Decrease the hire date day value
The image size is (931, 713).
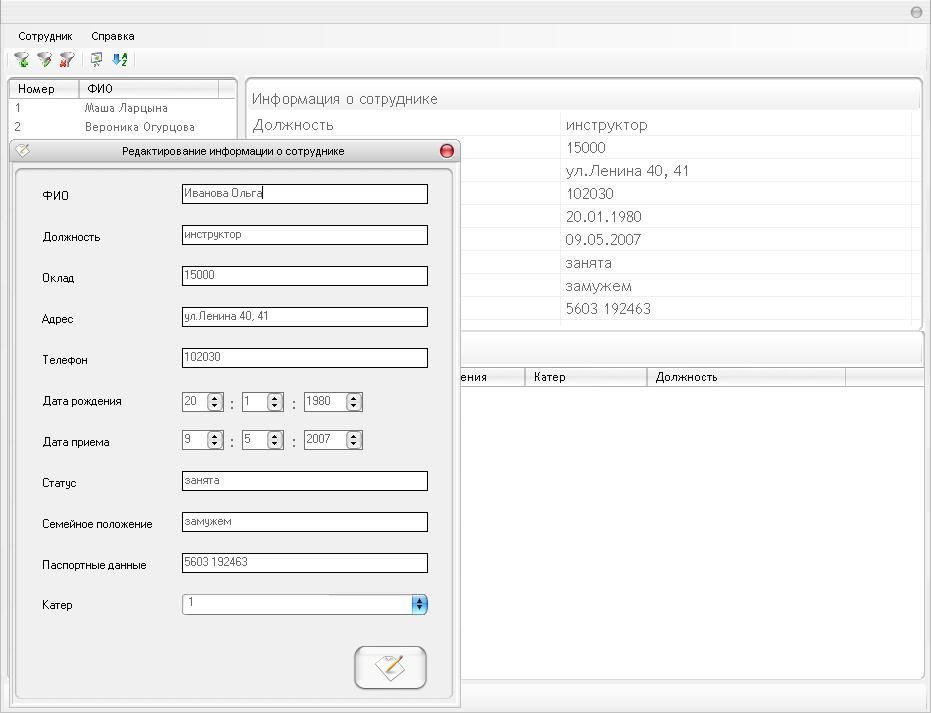(x=215, y=444)
